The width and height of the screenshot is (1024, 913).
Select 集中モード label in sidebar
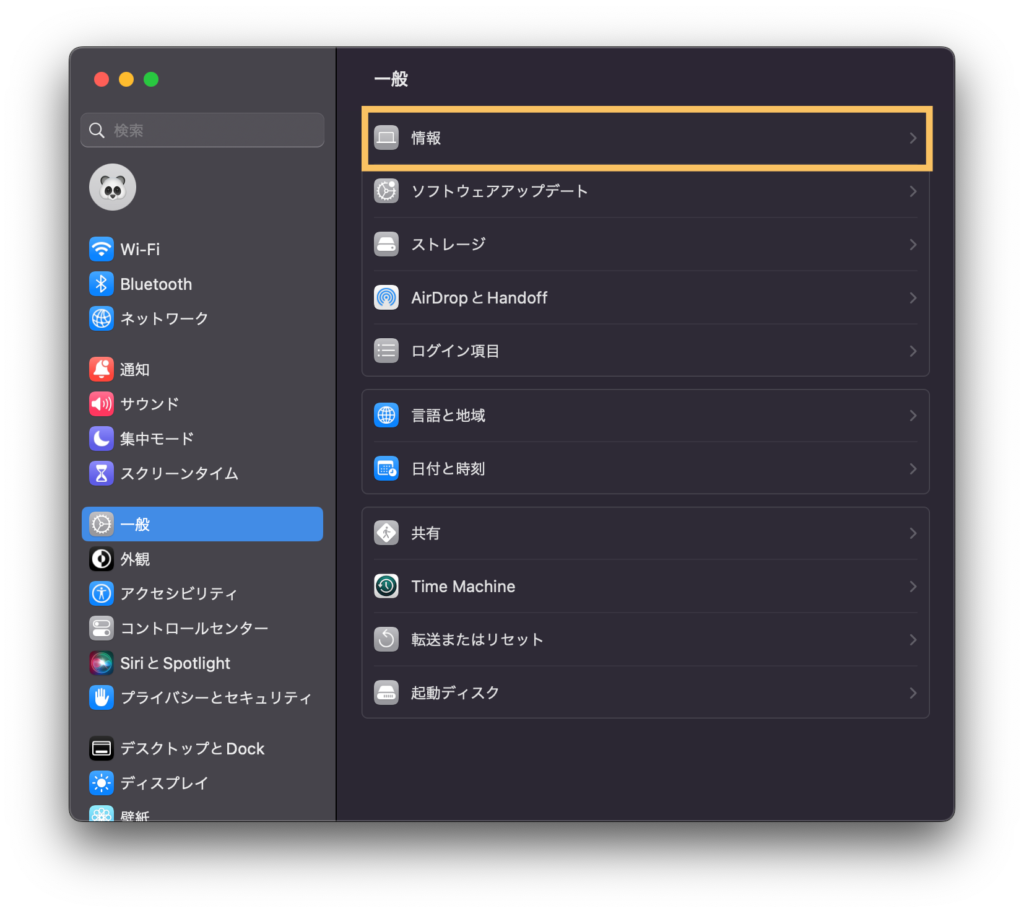click(x=157, y=439)
